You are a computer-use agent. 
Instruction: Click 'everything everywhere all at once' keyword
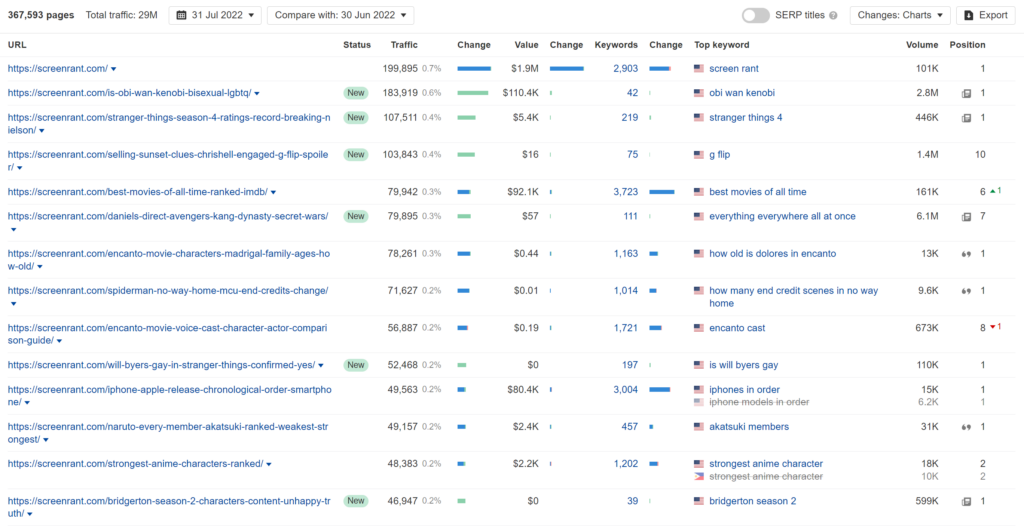(x=782, y=216)
